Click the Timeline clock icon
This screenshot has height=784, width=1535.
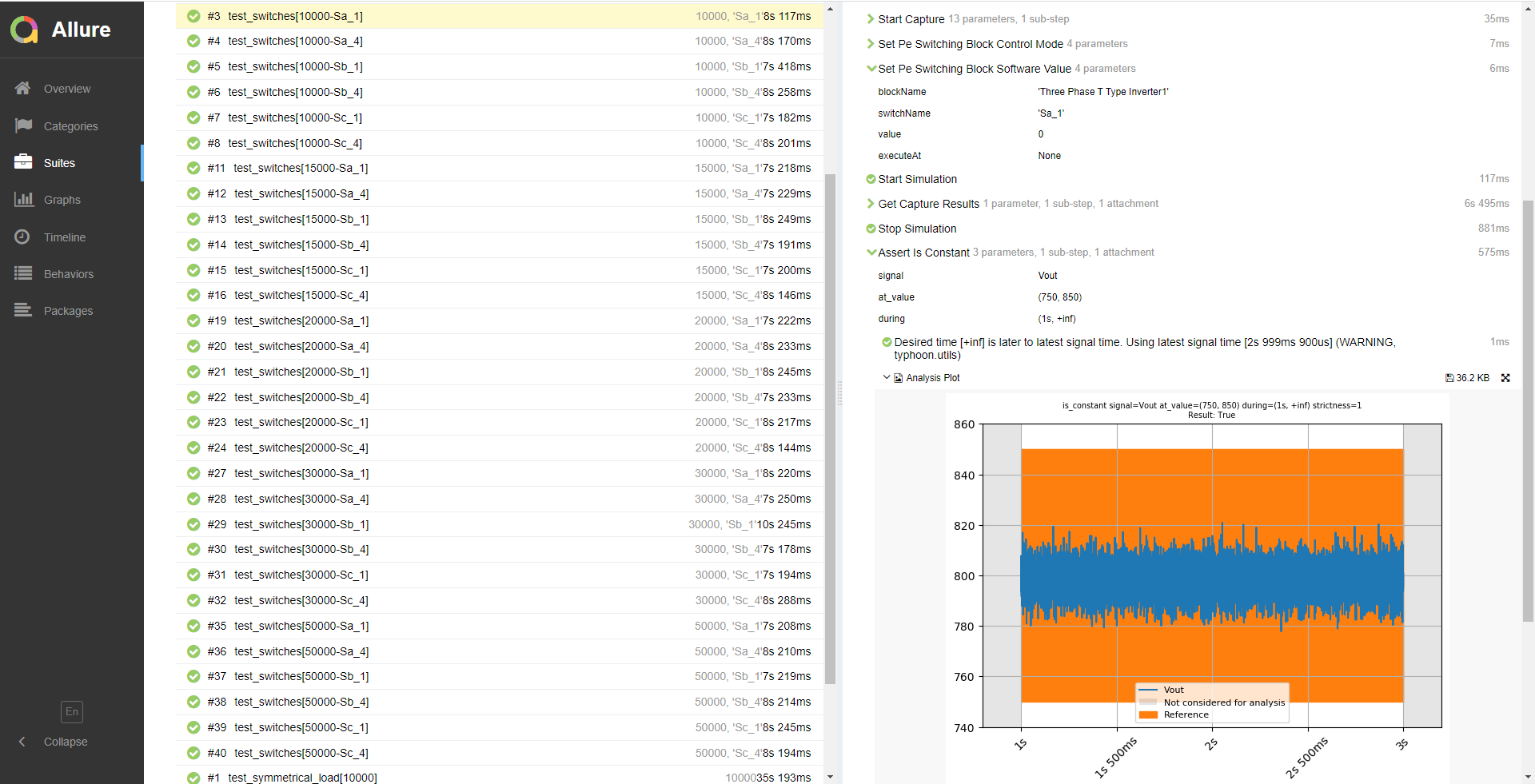[22, 237]
